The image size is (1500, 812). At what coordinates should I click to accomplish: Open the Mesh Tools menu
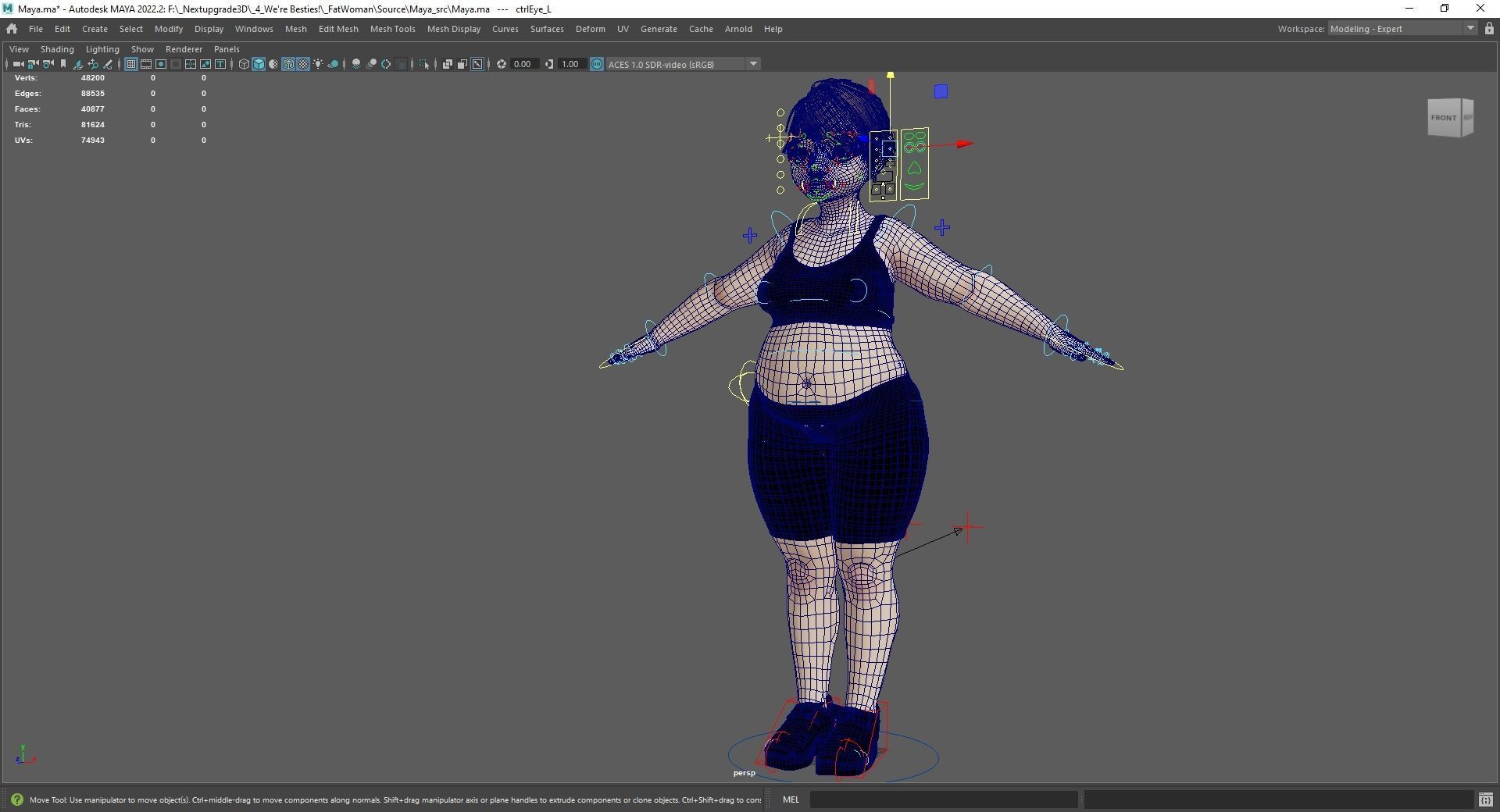coord(392,29)
